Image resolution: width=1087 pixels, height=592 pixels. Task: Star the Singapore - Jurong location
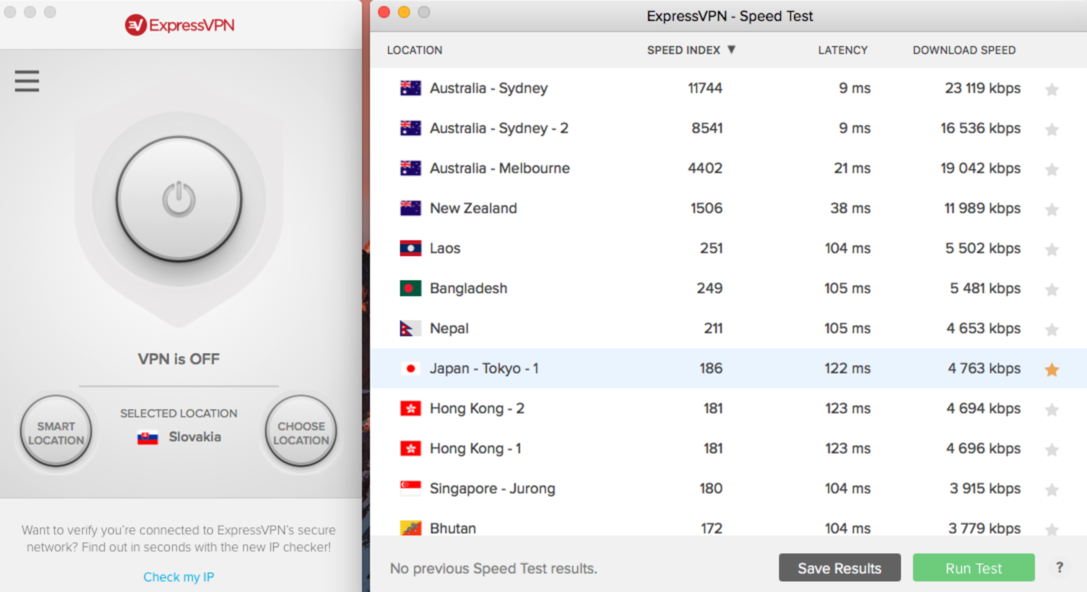coord(1052,489)
